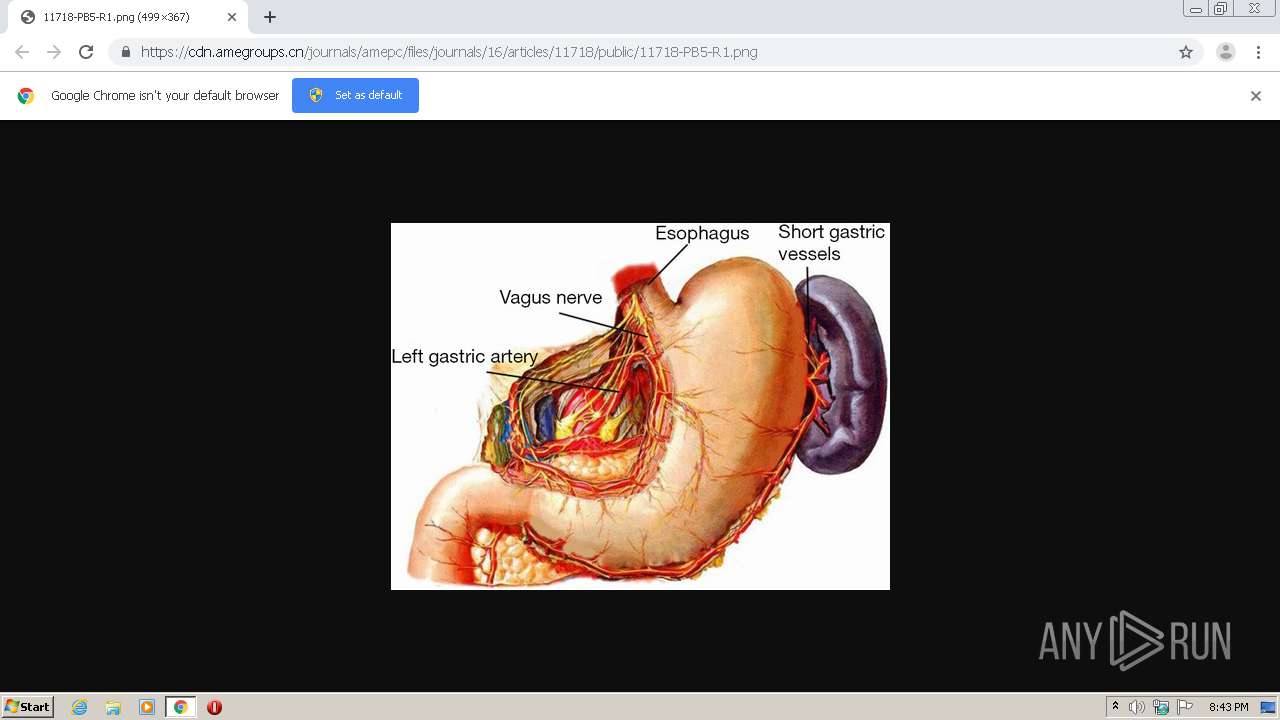Click the browser forward arrow

pos(54,52)
